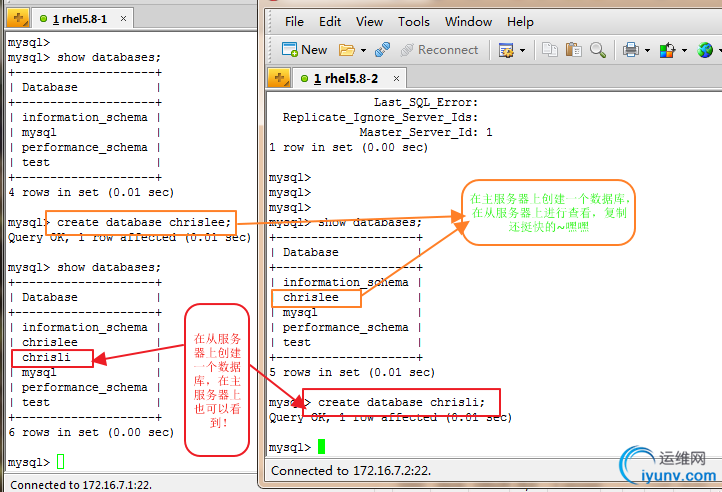Click the add-tab plus button in rhel5.8-2 window
The width and height of the screenshot is (722, 492).
coord(279,78)
